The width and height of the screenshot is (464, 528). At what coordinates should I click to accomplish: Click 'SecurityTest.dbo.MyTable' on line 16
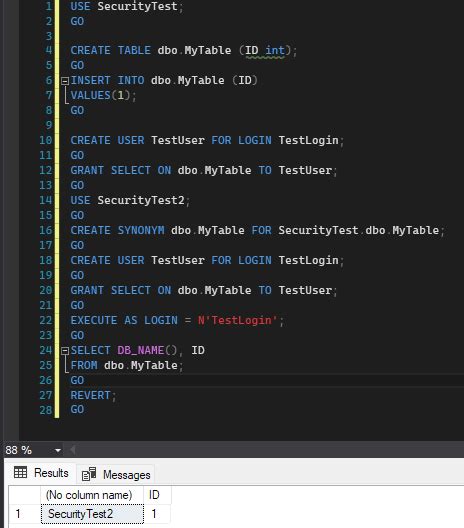(x=359, y=230)
